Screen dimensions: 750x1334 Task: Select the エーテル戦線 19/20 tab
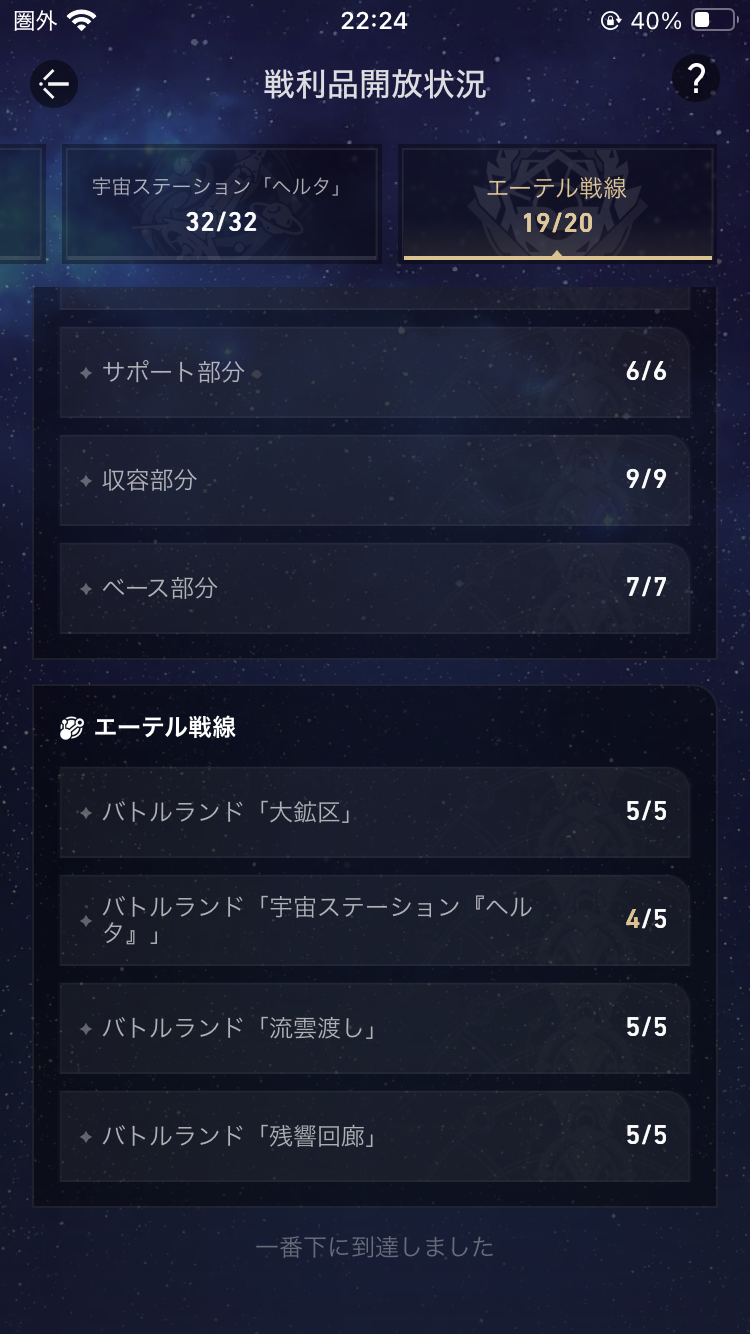coord(557,204)
